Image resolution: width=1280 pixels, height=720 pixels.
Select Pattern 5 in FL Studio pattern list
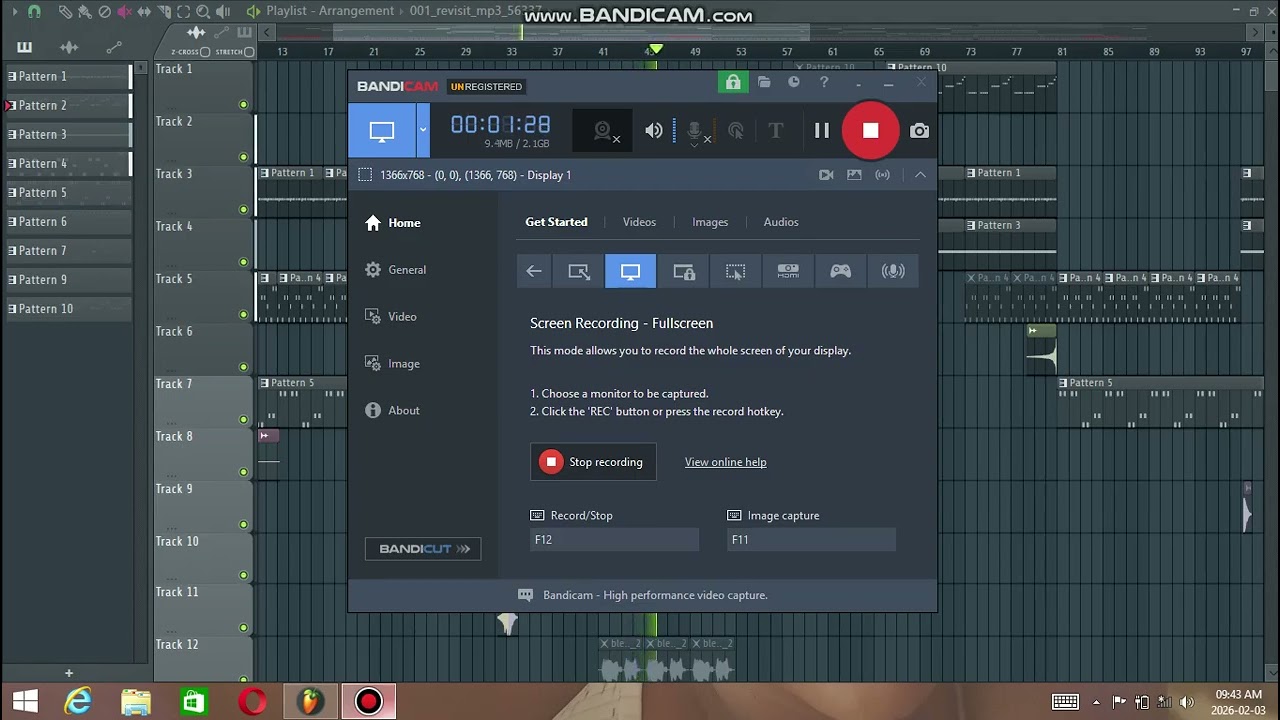[x=69, y=193]
